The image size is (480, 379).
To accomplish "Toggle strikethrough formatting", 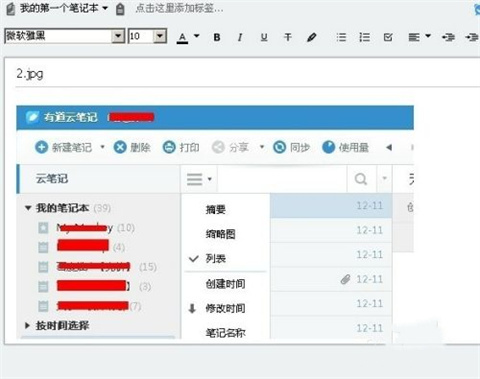I will coord(288,37).
